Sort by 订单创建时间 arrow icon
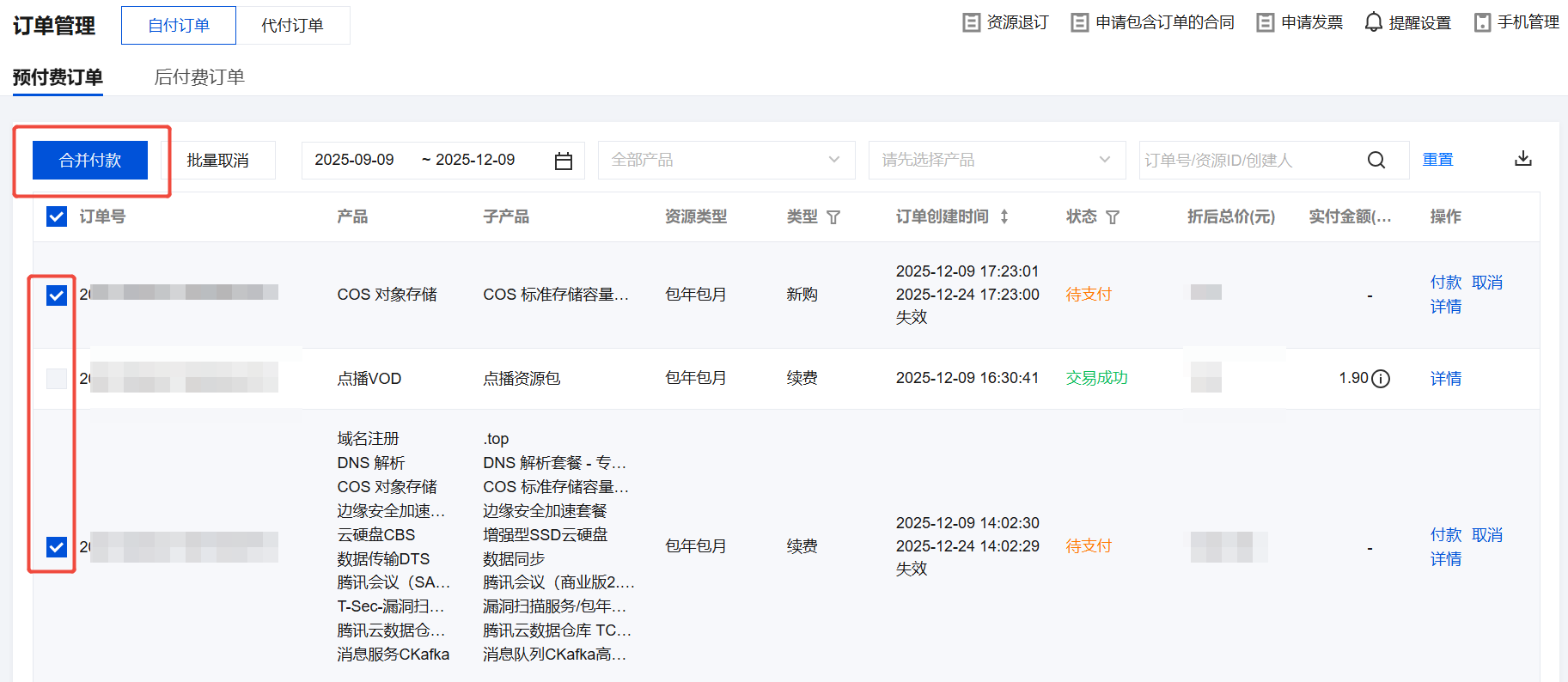The width and height of the screenshot is (1568, 682). tap(1004, 217)
